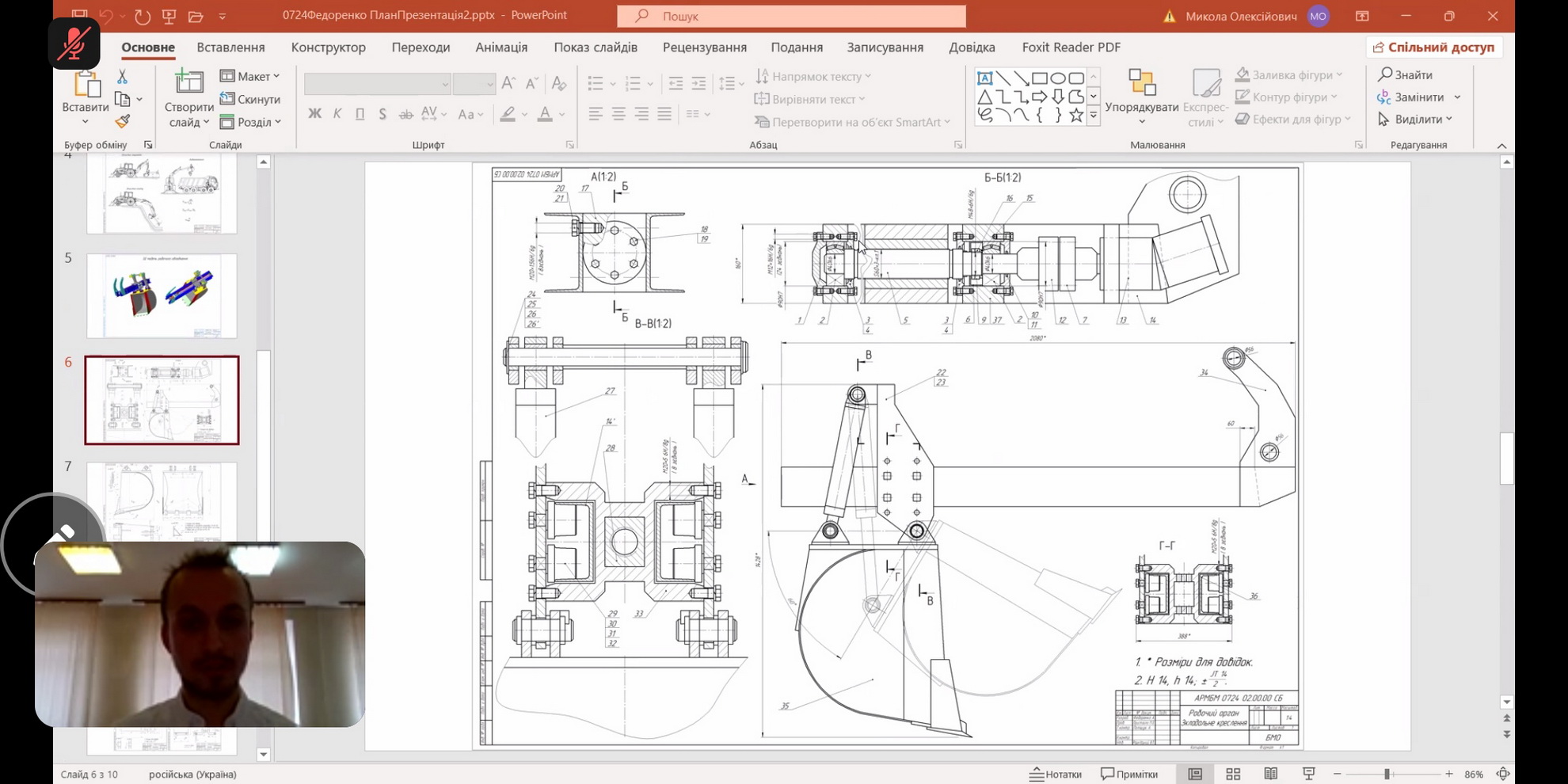Open the Рецензування ribbon tab
Image resolution: width=1568 pixels, height=784 pixels.
pos(705,48)
